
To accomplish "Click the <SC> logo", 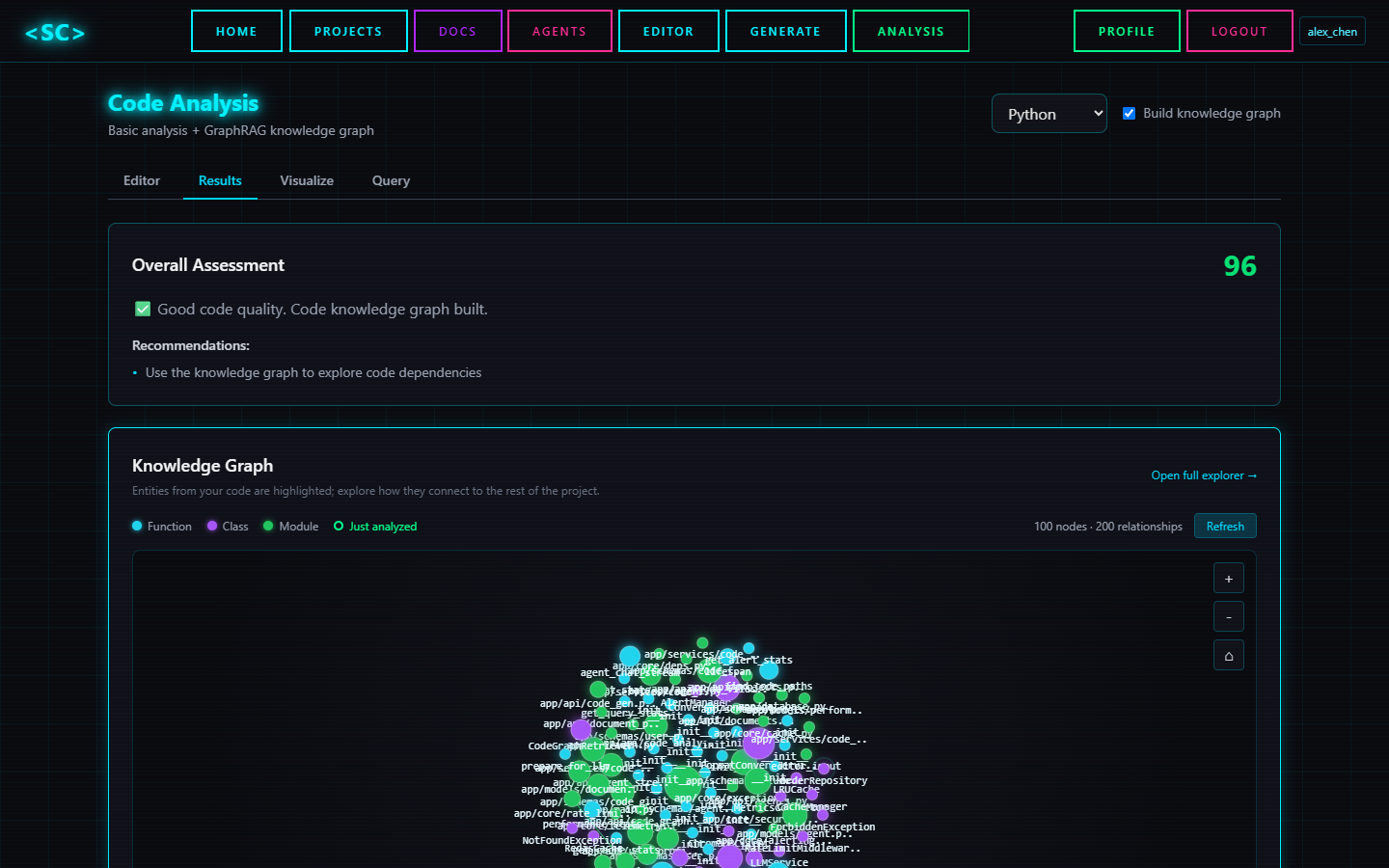I will point(55,33).
